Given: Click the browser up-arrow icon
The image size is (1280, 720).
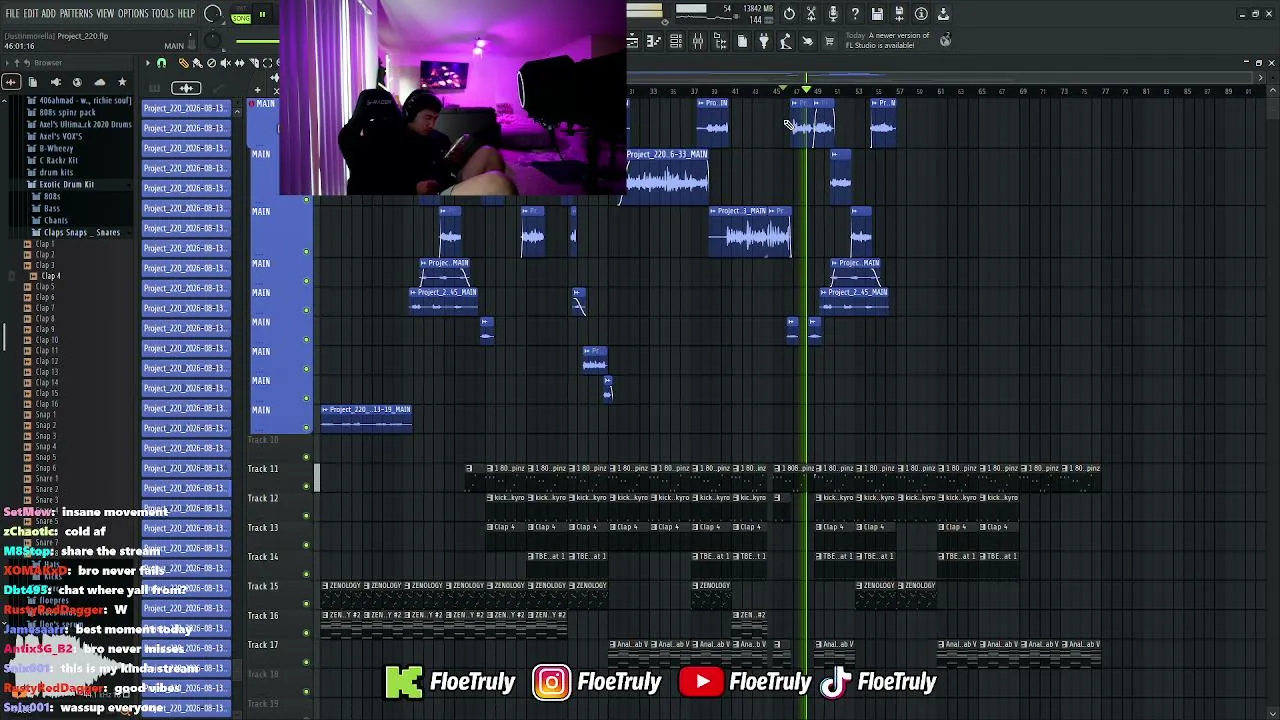Looking at the screenshot, I should pyautogui.click(x=16, y=63).
